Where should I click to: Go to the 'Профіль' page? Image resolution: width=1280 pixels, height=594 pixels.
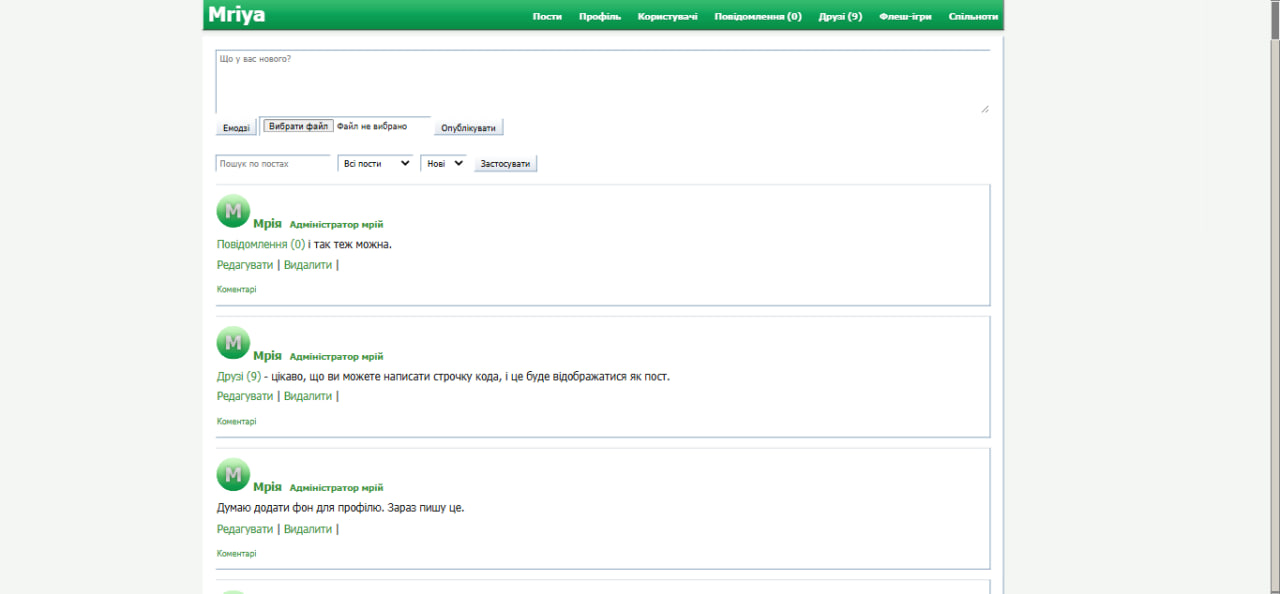coord(600,16)
